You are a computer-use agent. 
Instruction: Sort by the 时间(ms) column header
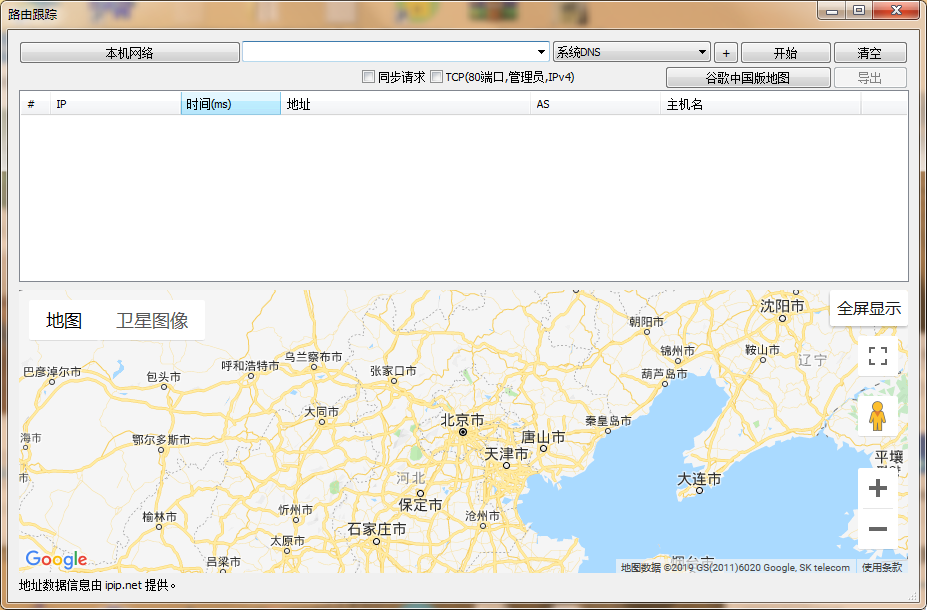point(231,104)
